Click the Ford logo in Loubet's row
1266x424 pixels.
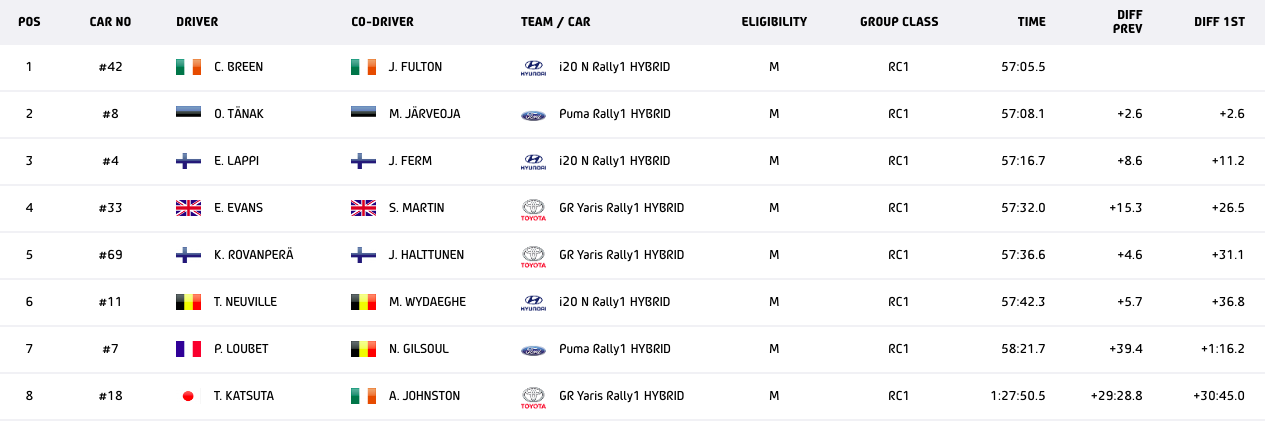[x=534, y=350]
